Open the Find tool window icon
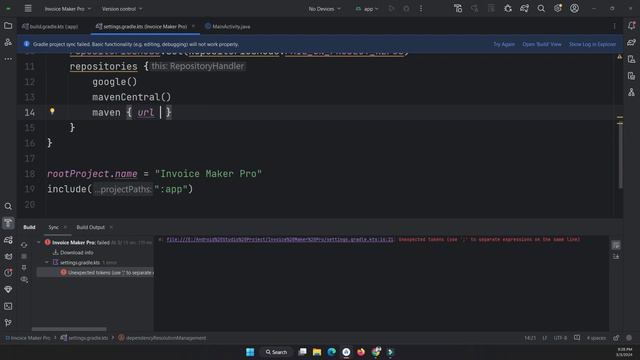 pyautogui.click(x=8, y=207)
